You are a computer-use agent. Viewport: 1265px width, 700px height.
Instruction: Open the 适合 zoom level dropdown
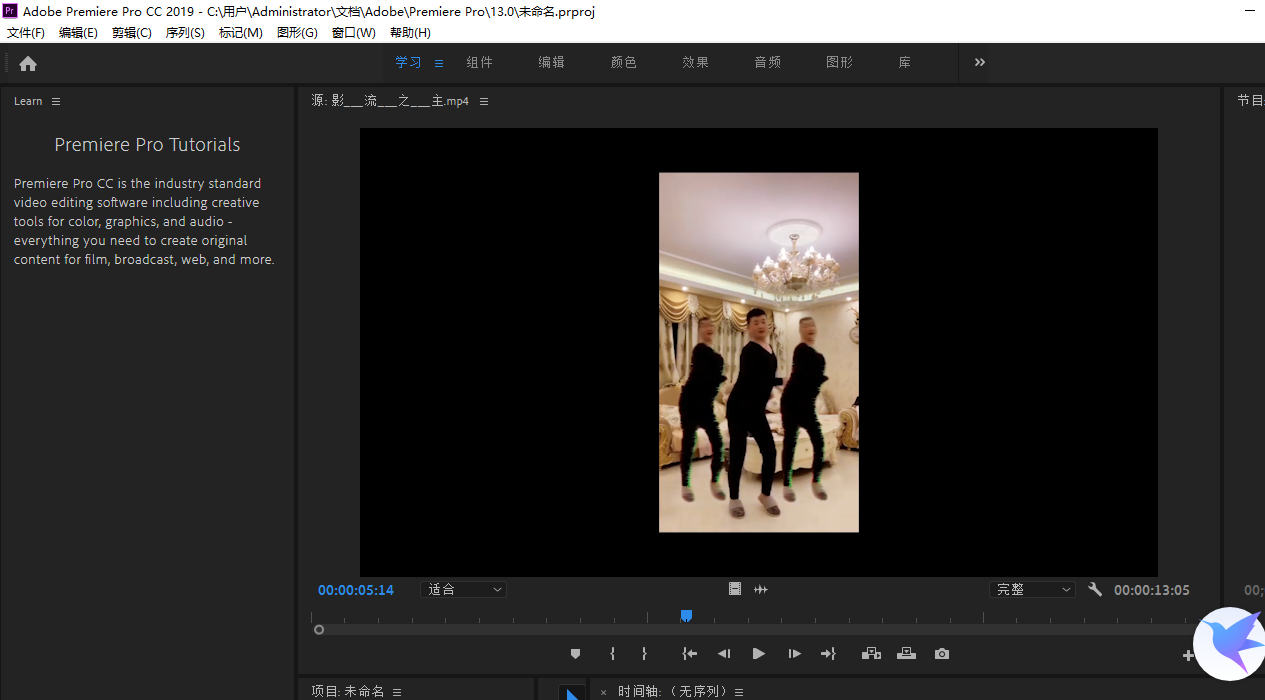tap(464, 590)
